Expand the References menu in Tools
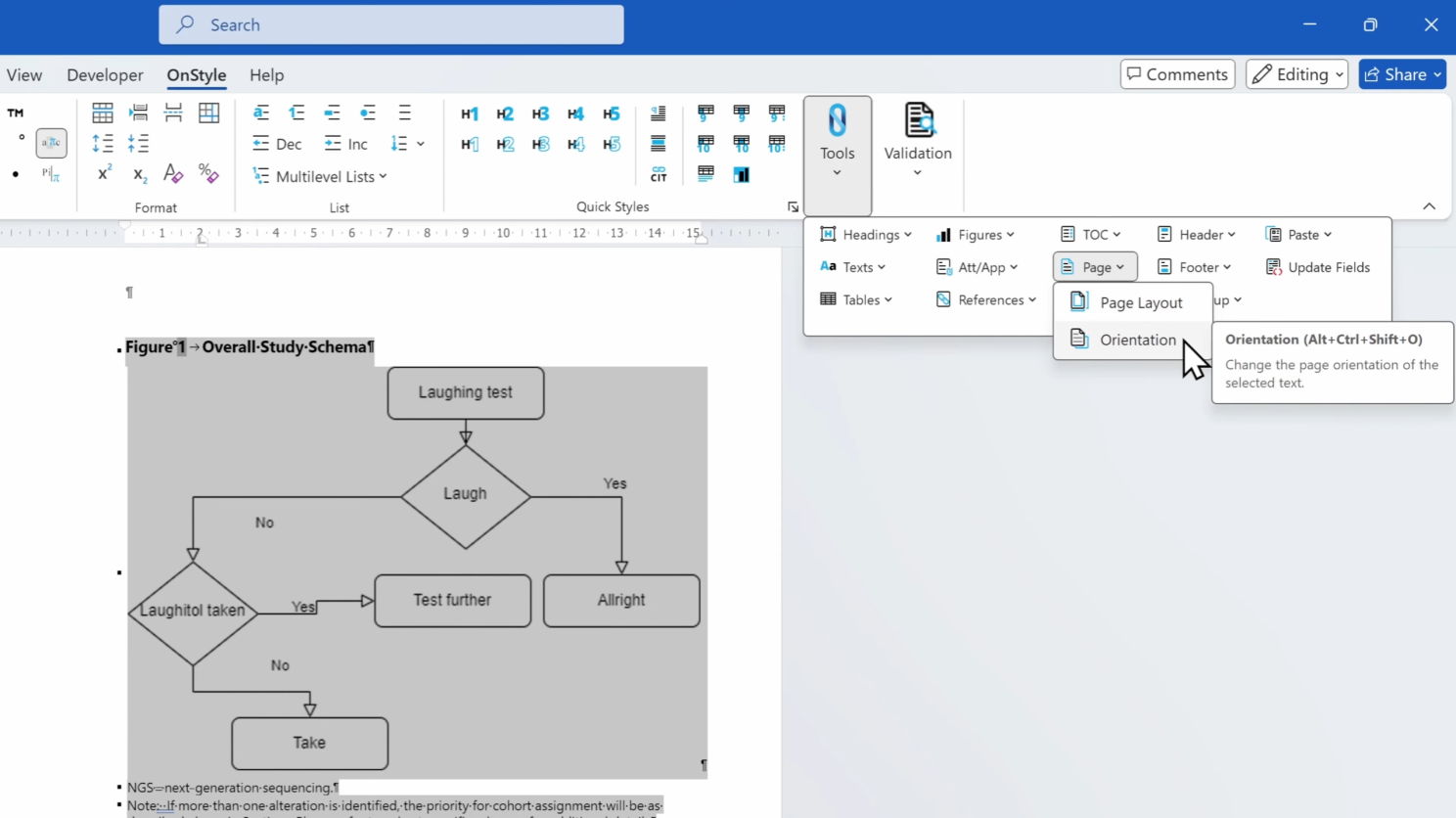 tap(986, 299)
